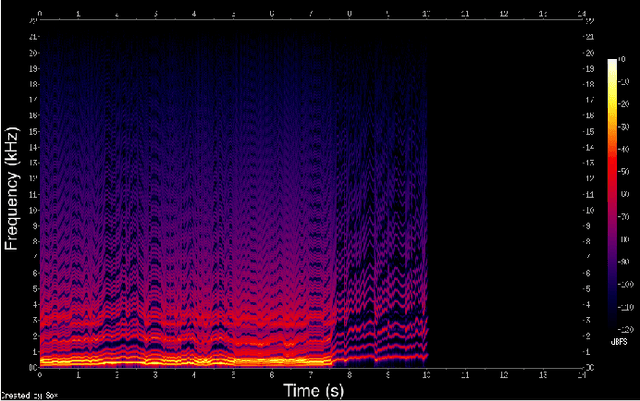Click the 15 kHz tick on right frequency axis
The height and width of the screenshot is (401, 640).
tap(590, 131)
